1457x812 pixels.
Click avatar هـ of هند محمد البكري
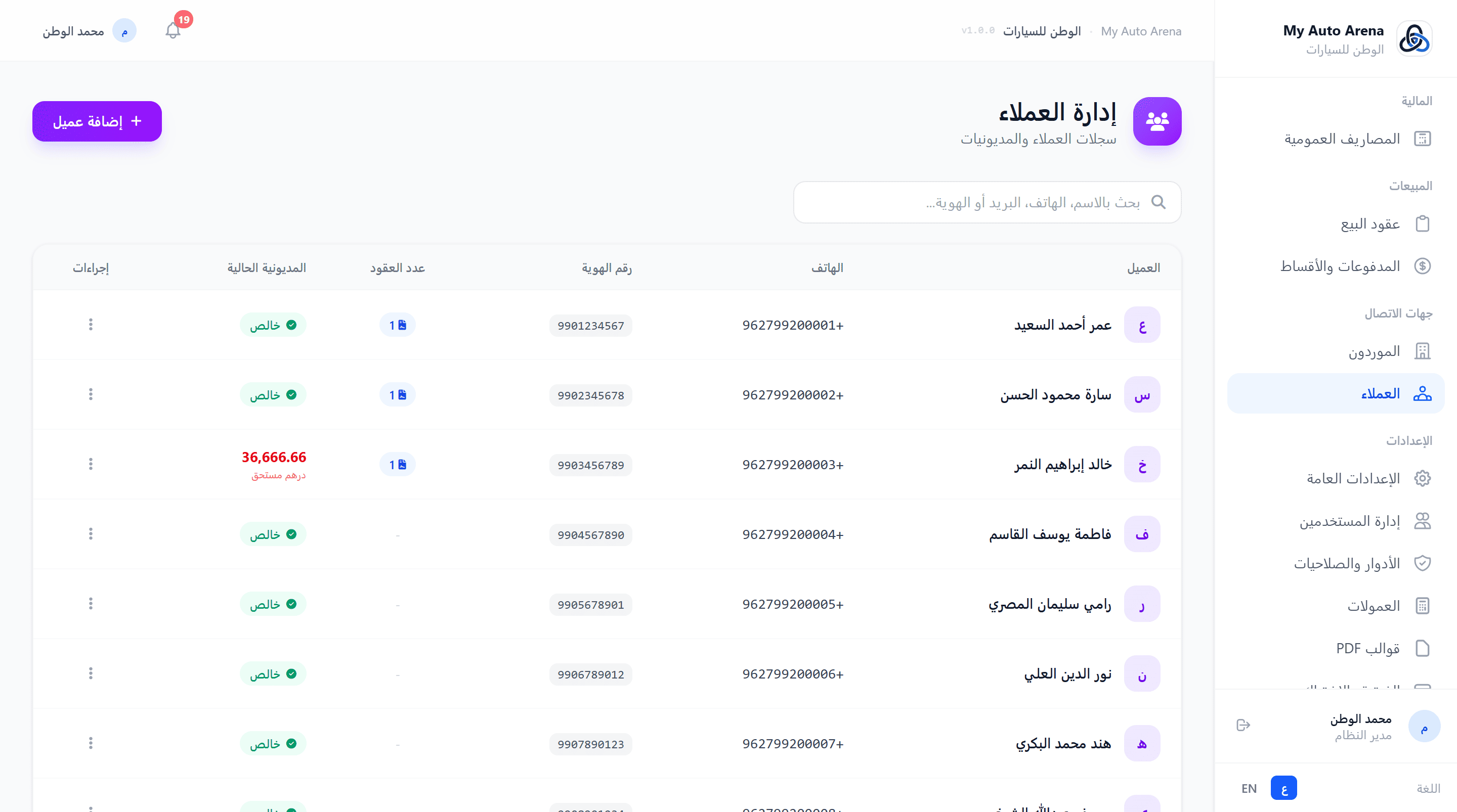[1142, 743]
